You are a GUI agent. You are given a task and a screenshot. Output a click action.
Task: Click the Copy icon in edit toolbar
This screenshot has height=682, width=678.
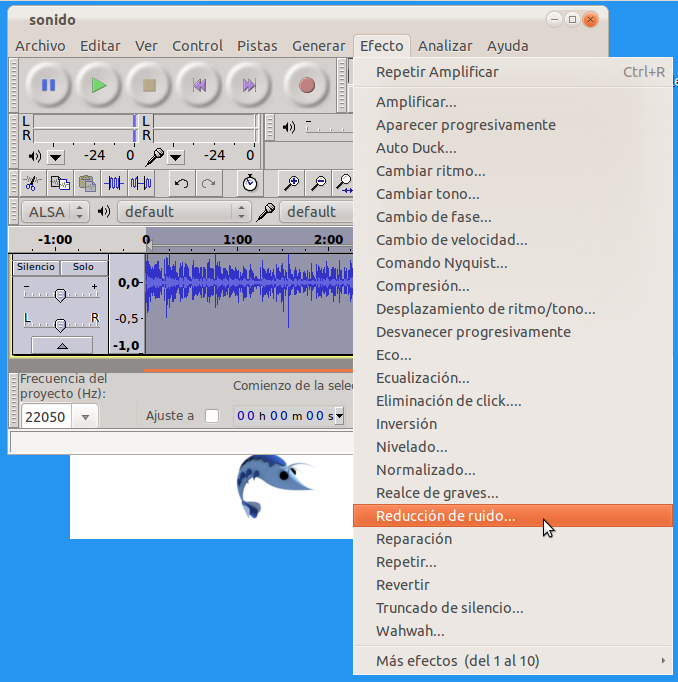(x=60, y=183)
